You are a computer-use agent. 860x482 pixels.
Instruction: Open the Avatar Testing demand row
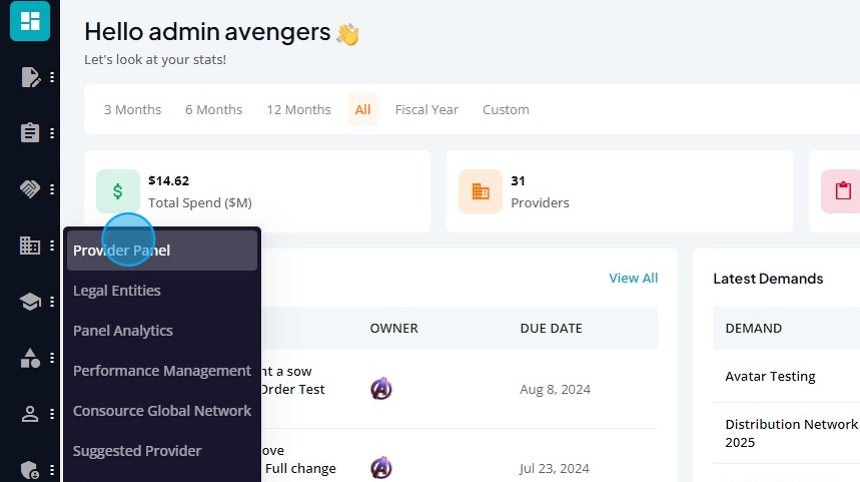(770, 376)
